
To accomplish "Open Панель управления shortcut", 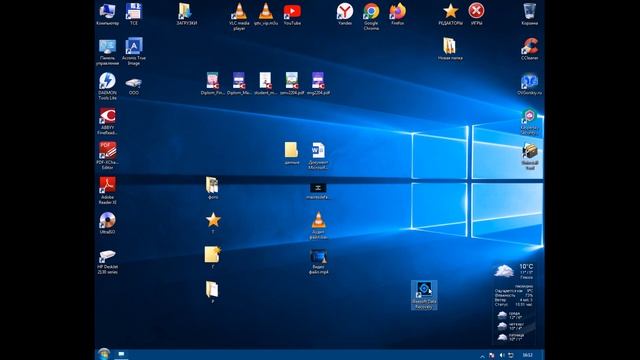I will [107, 52].
